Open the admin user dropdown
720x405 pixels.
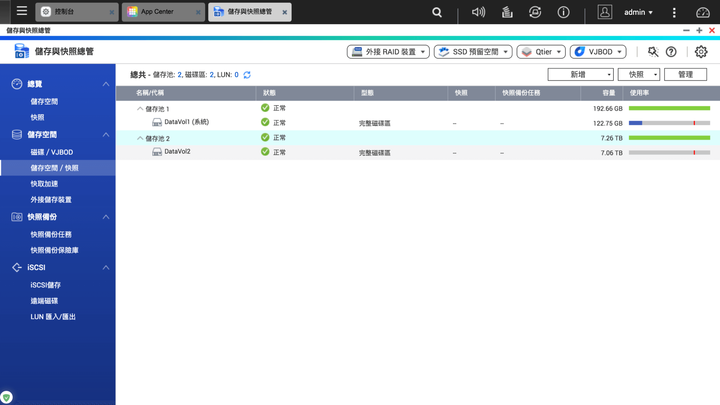tap(638, 12)
